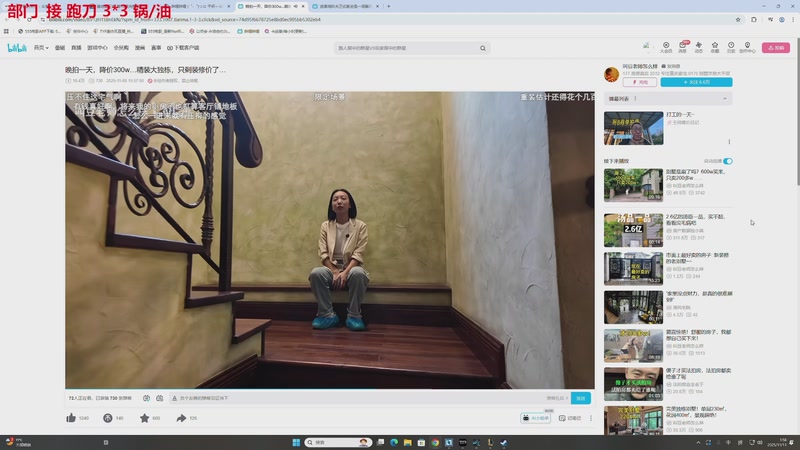Click the video title 晚拍一天 降价300w

tap(145, 69)
